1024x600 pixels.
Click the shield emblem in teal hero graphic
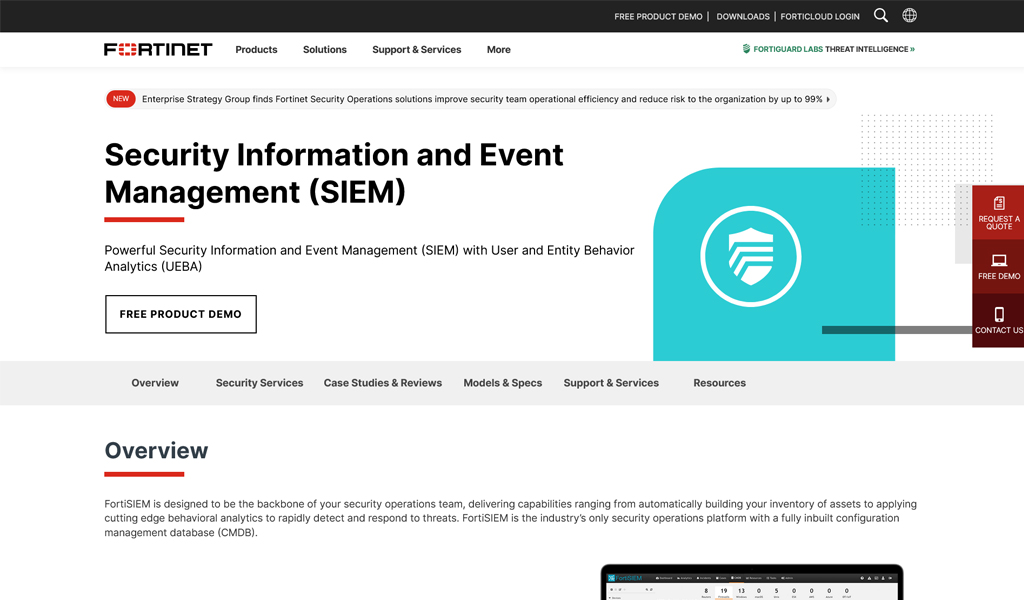click(x=751, y=258)
